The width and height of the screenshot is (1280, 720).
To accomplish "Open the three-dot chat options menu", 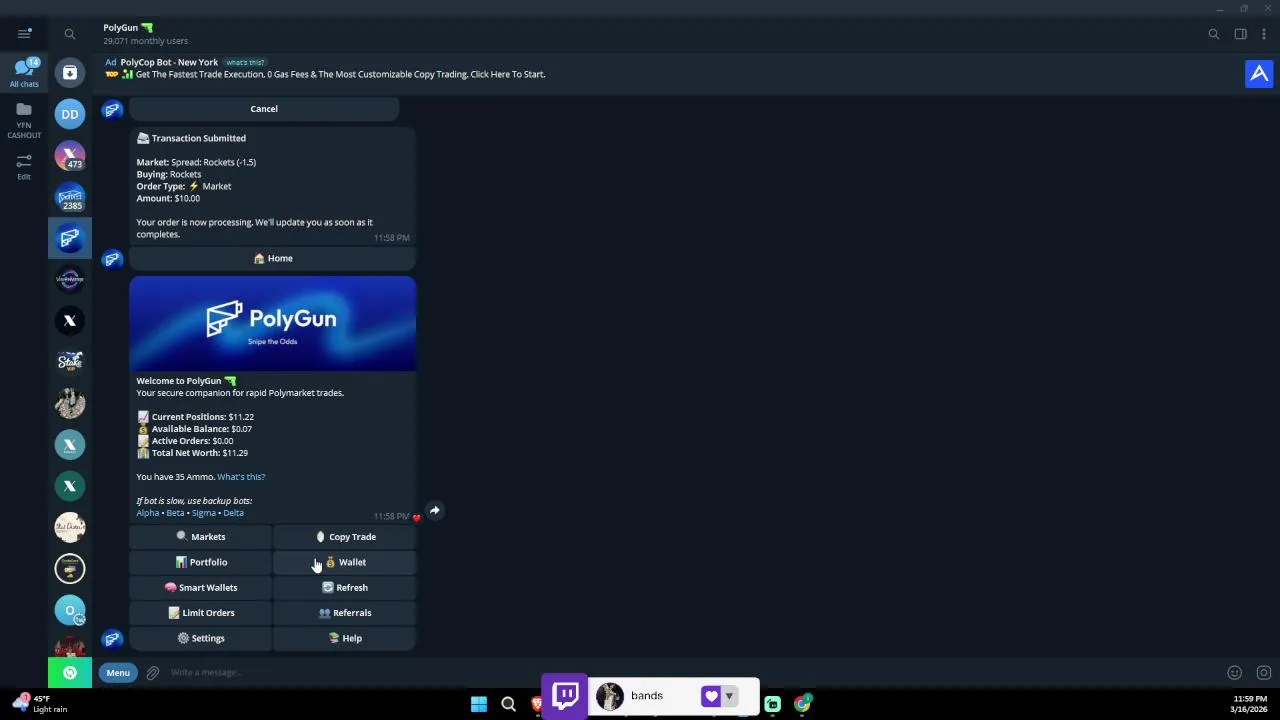I will click(x=1264, y=34).
